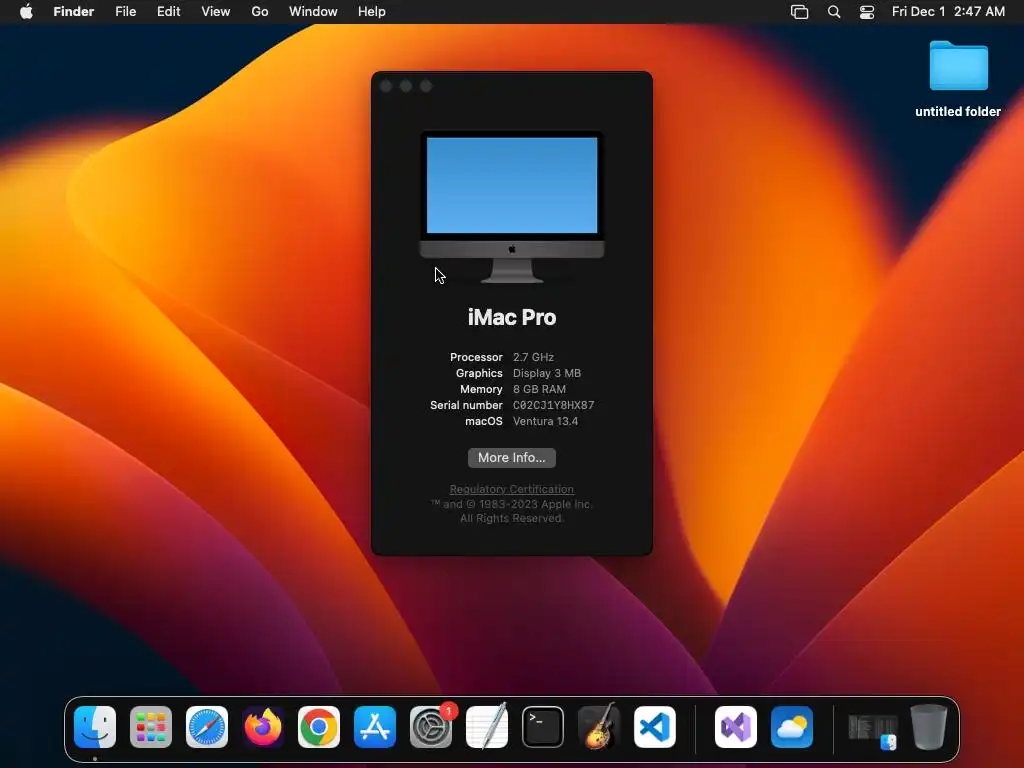Open Weather app in the Dock
The image size is (1024, 768).
792,727
